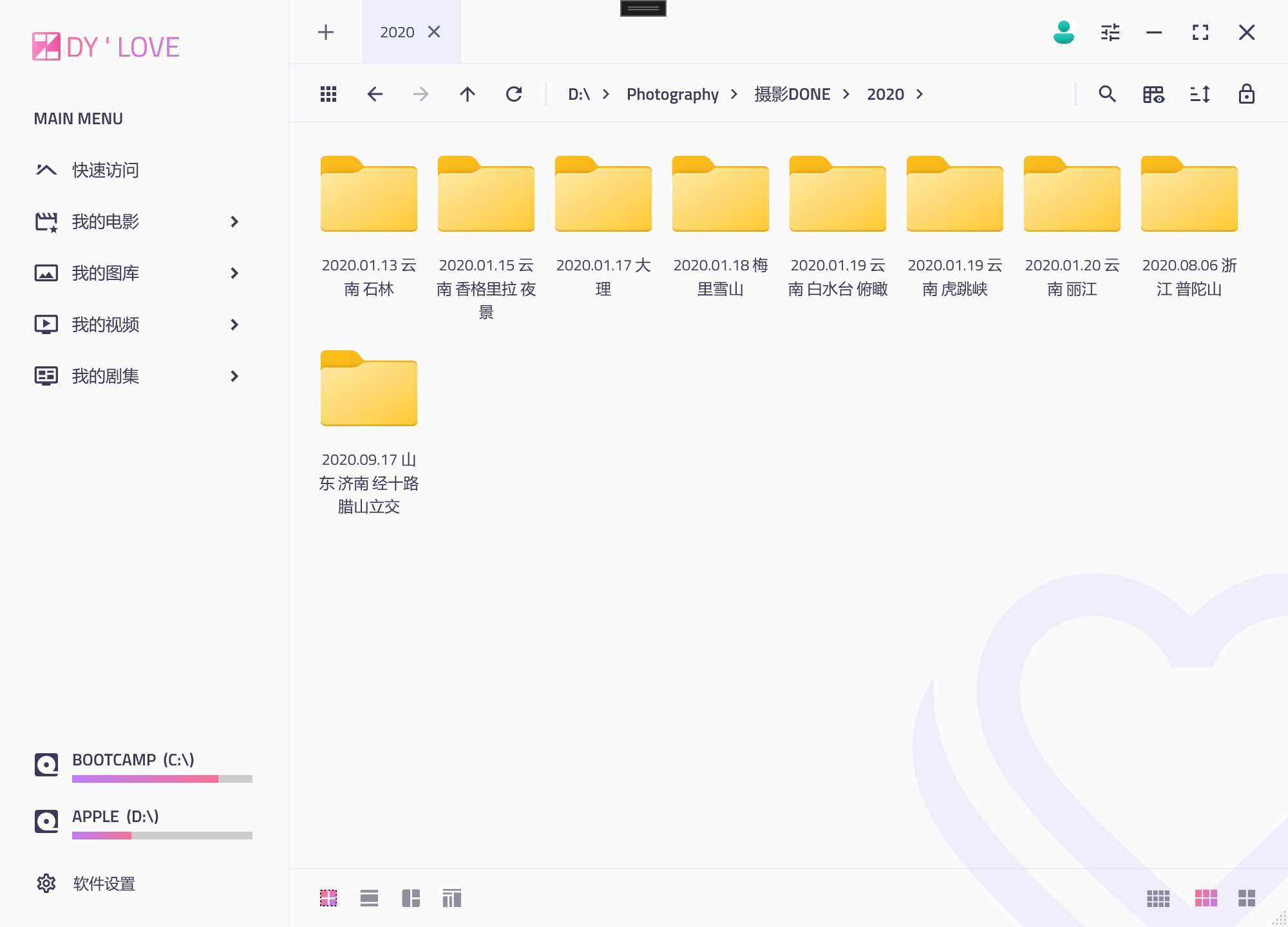The width and height of the screenshot is (1288, 927).
Task: Expand the 我的图库 submenu arrow
Action: (234, 273)
